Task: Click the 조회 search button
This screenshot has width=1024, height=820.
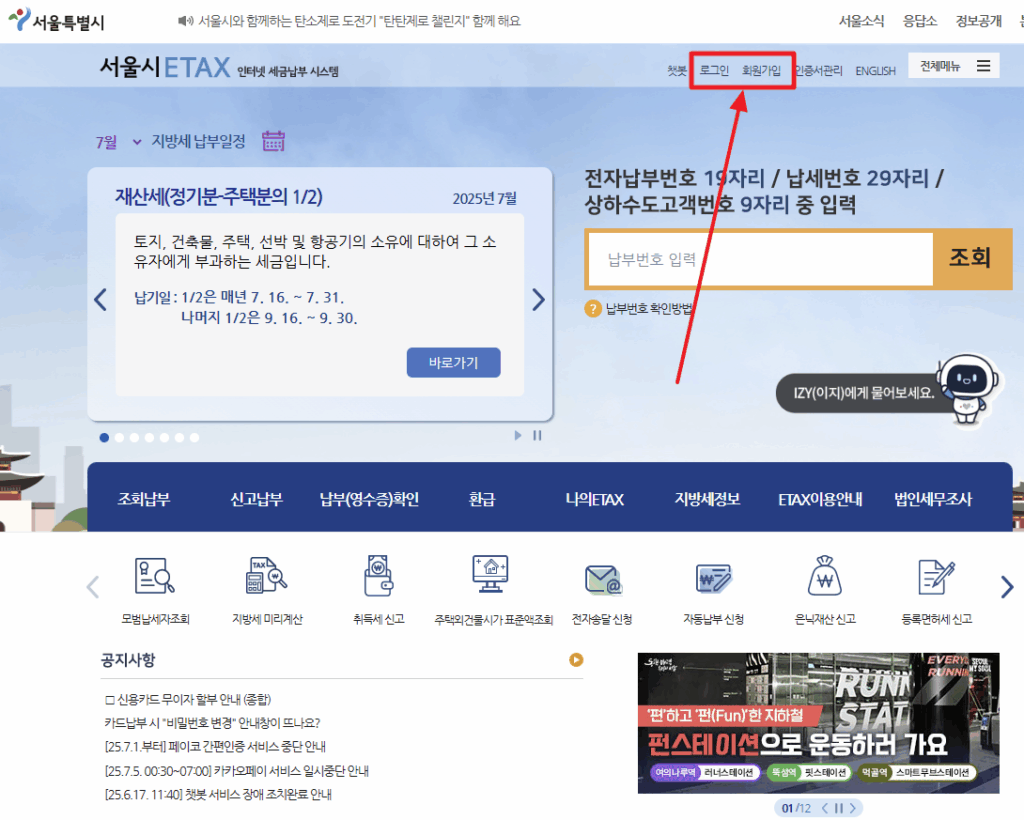Action: 971,259
